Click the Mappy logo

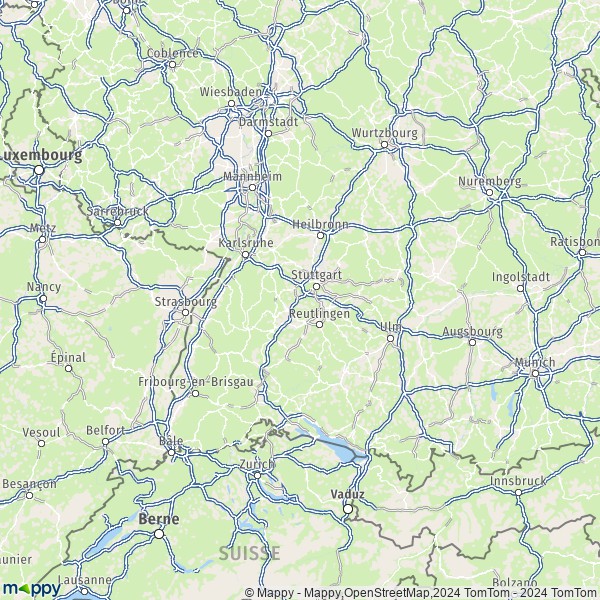[x=31, y=588]
